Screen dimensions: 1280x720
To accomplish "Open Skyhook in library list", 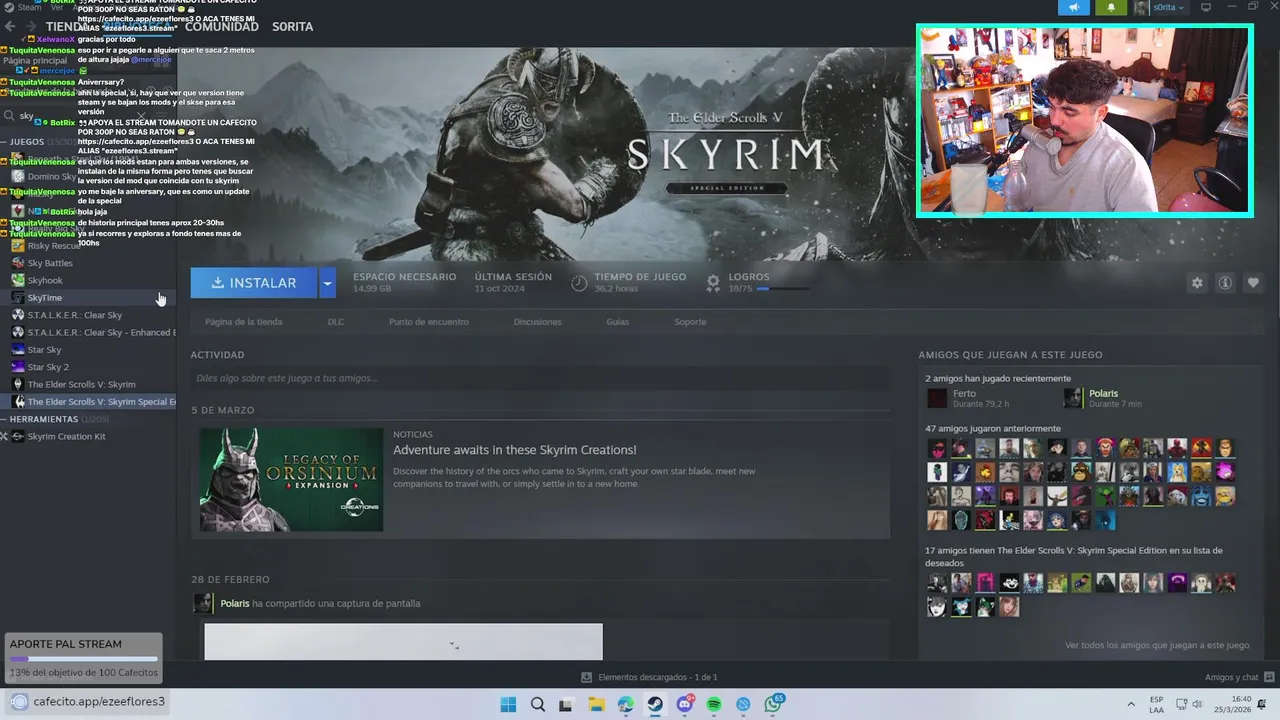I will coord(45,280).
